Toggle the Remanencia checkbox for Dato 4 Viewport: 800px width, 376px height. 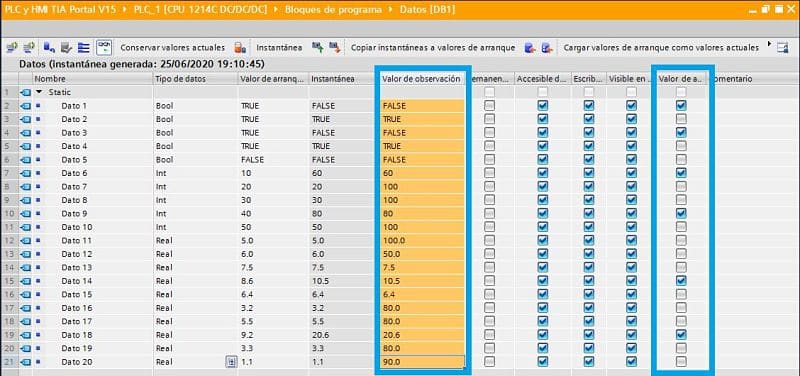tap(489, 146)
